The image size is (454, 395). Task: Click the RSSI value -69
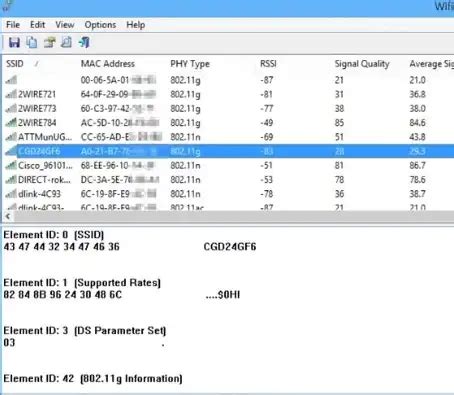(267, 137)
